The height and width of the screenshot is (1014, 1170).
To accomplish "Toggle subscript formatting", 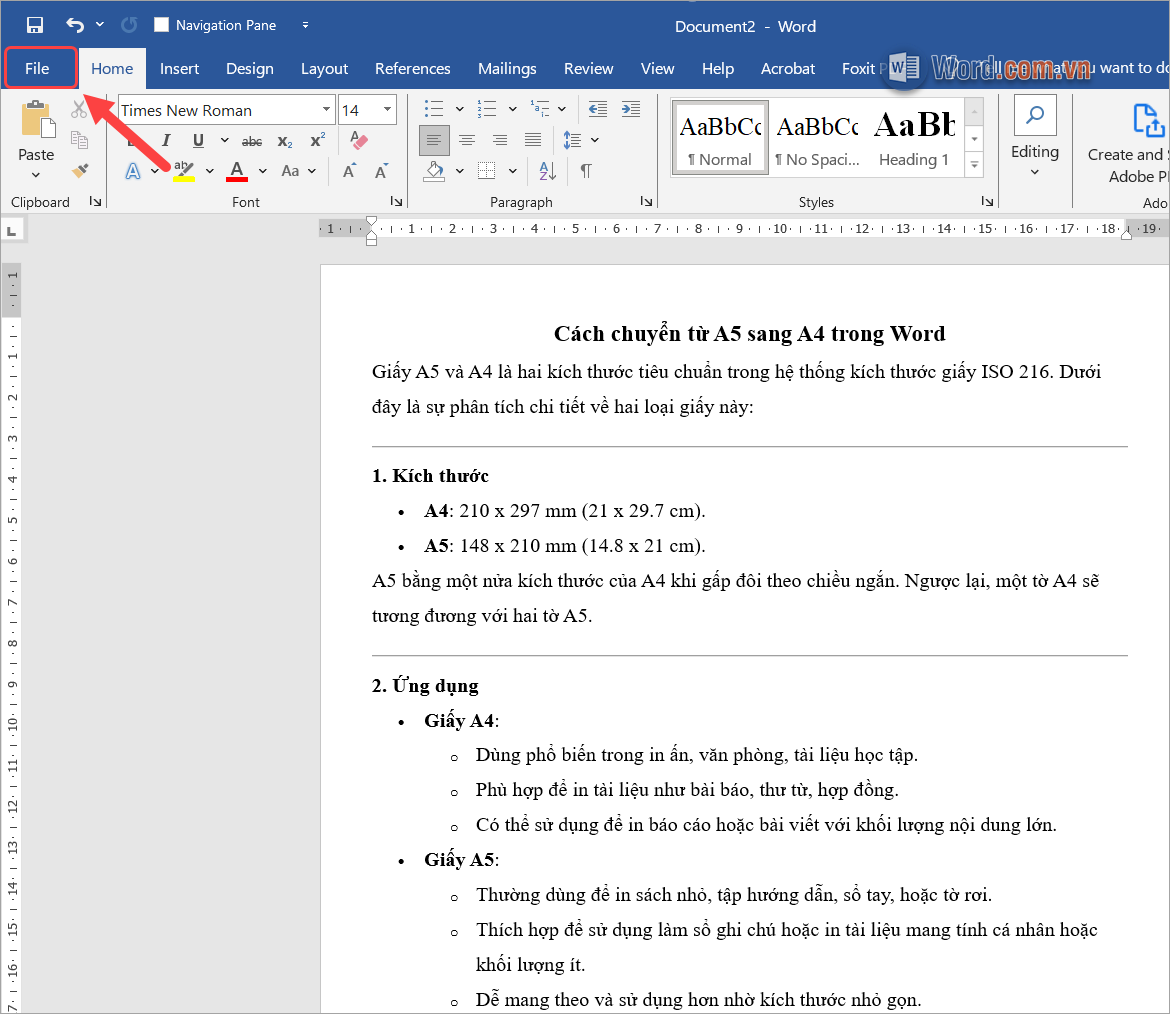I will click(285, 141).
